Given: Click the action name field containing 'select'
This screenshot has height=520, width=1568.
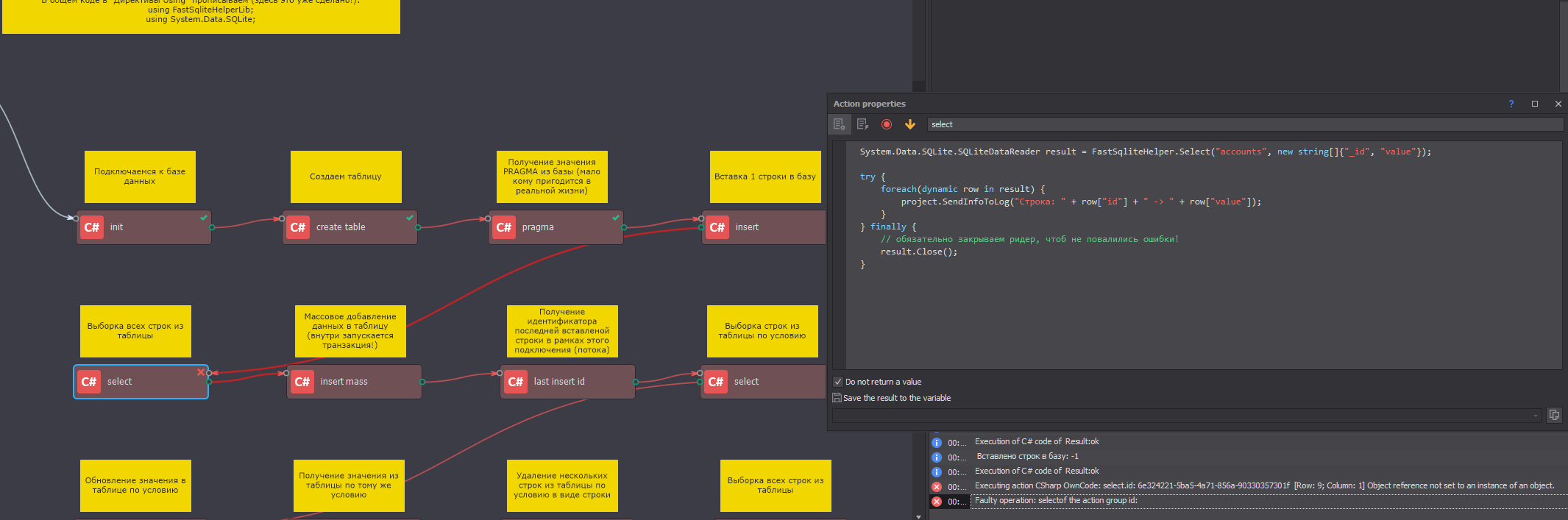Looking at the screenshot, I should (1244, 124).
